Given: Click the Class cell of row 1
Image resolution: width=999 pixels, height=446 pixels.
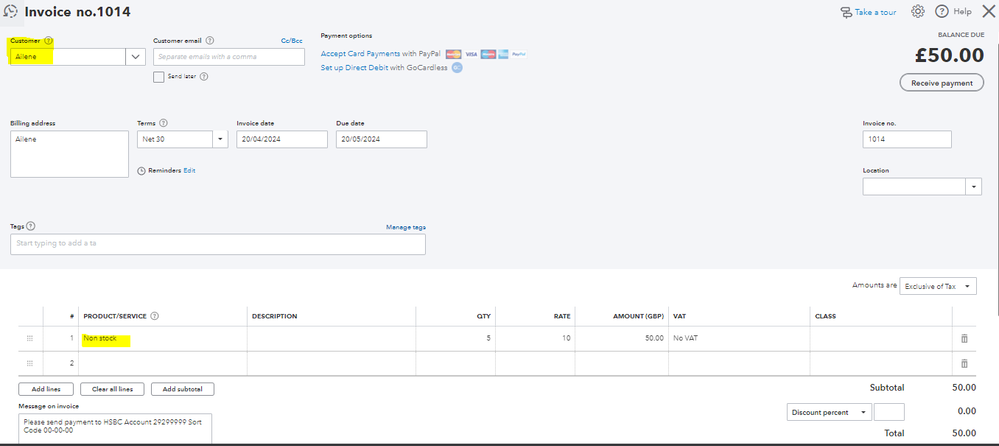Looking at the screenshot, I should point(881,338).
